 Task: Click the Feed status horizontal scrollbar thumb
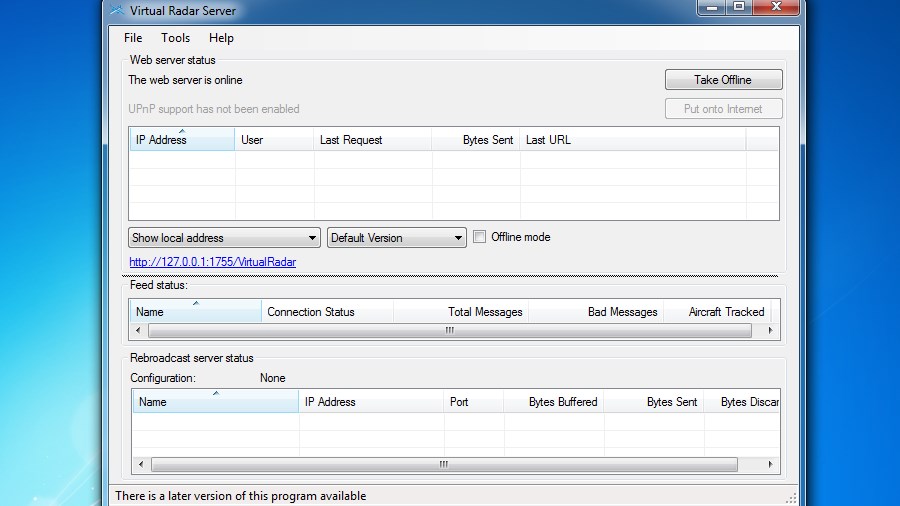tap(450, 330)
